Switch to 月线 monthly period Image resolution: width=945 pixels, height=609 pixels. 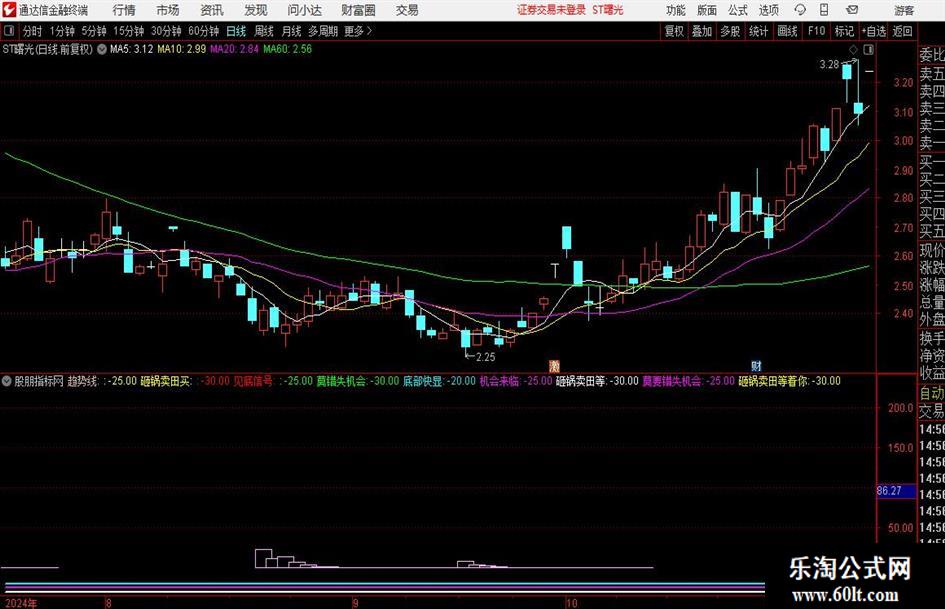click(x=291, y=31)
